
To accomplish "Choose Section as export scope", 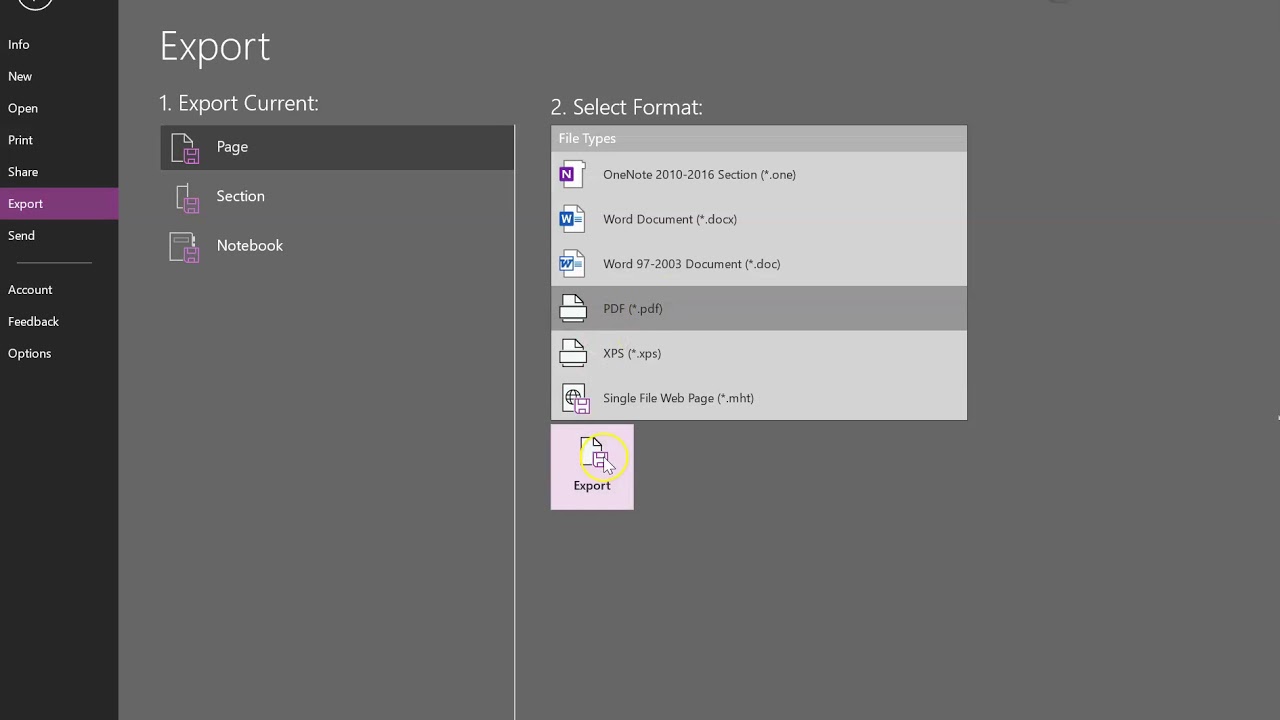I will 337,196.
